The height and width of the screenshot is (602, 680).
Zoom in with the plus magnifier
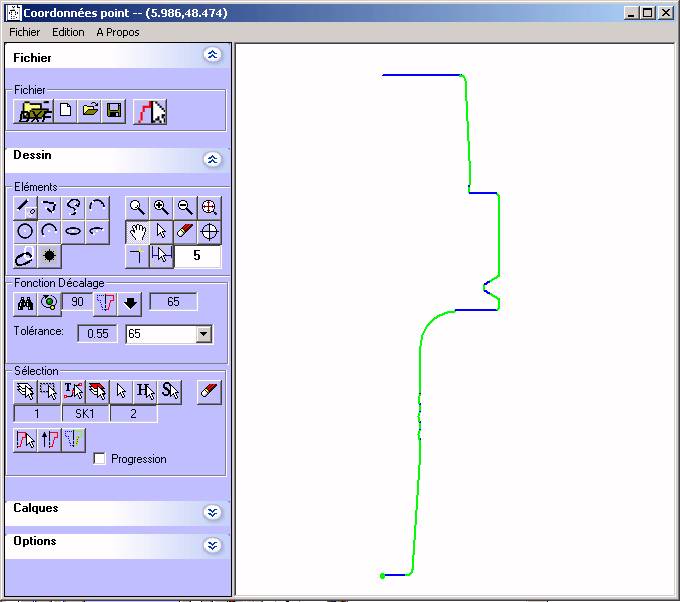[161, 207]
